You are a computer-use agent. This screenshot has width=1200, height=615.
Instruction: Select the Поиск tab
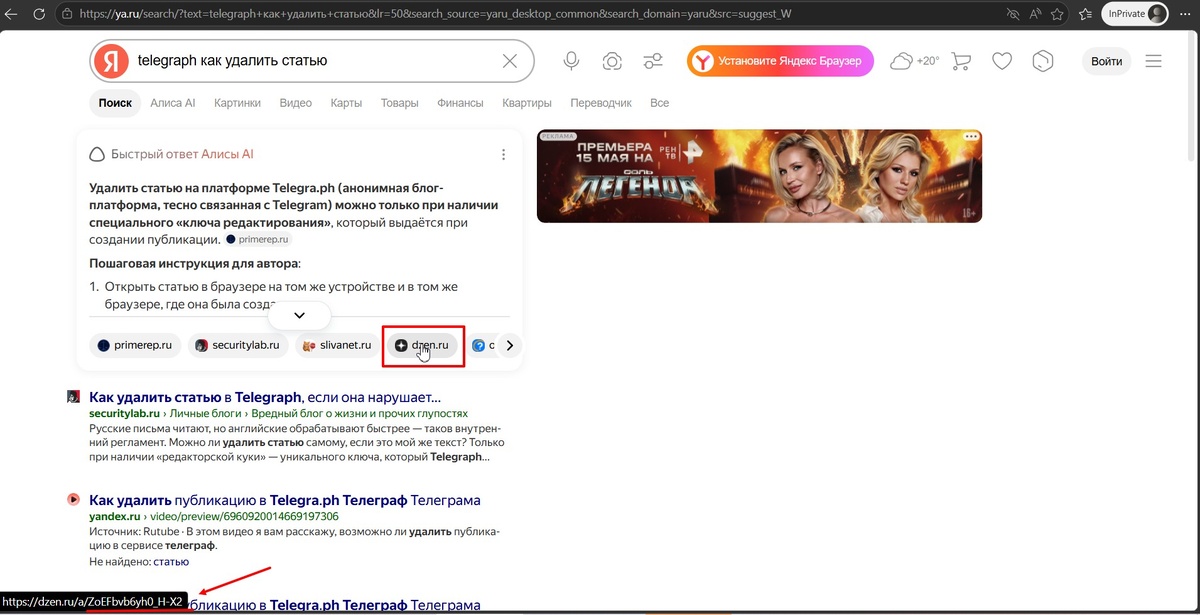coord(115,103)
